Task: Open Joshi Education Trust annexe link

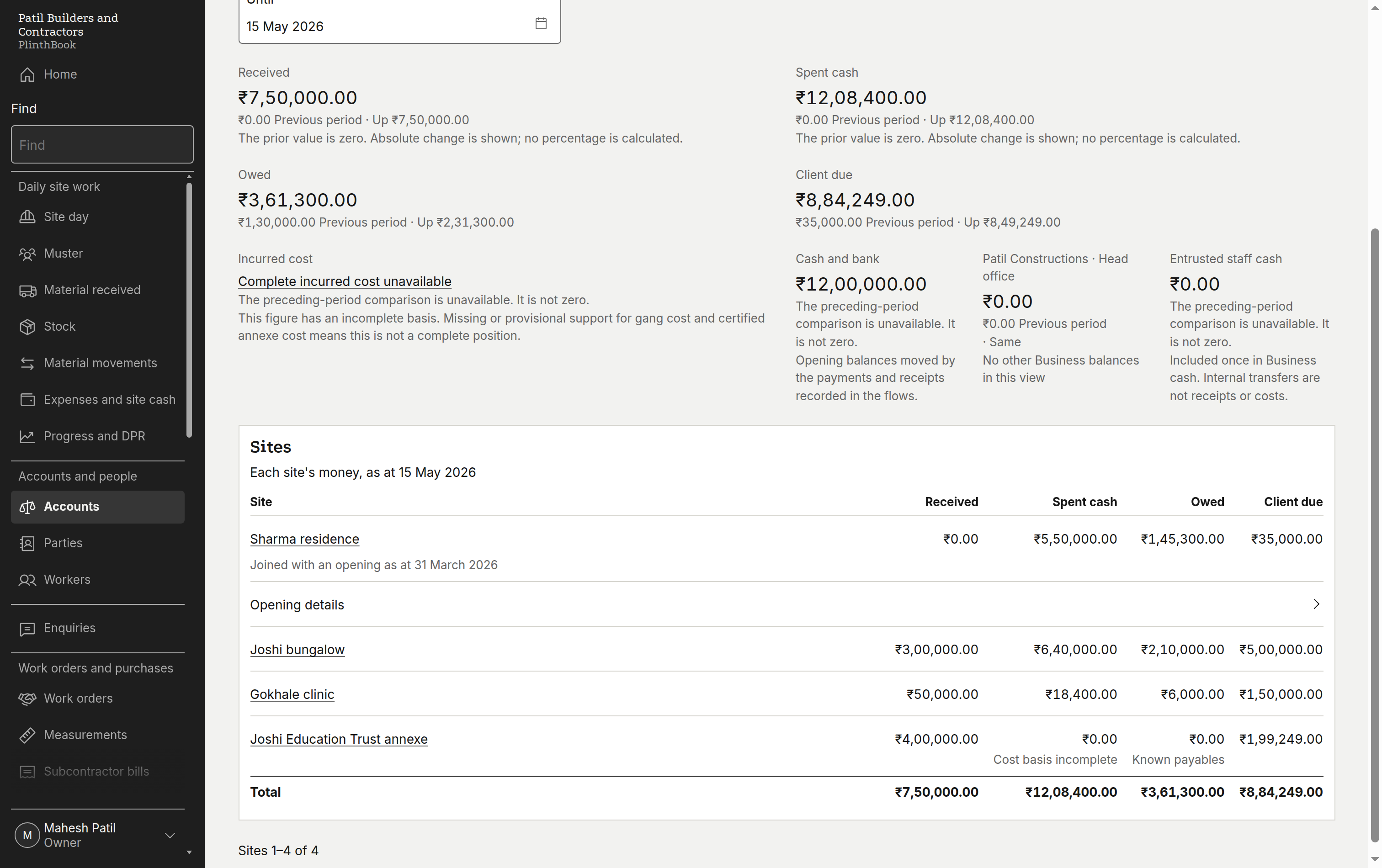Action: pyautogui.click(x=339, y=740)
